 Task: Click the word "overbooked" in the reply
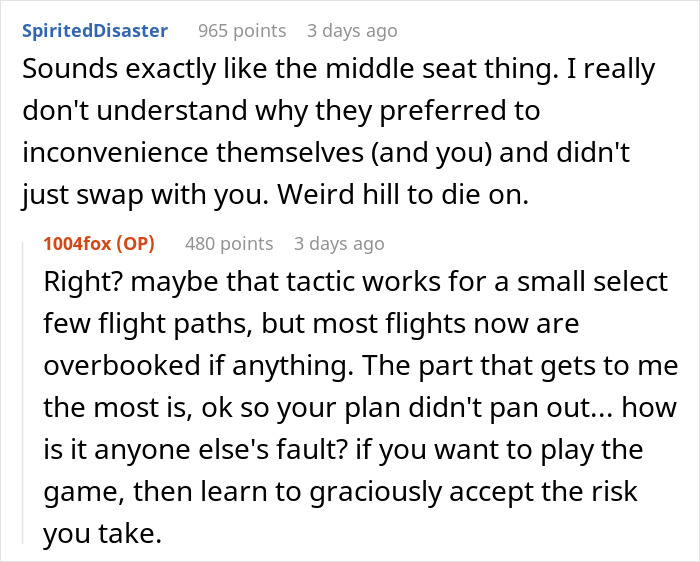(122, 366)
